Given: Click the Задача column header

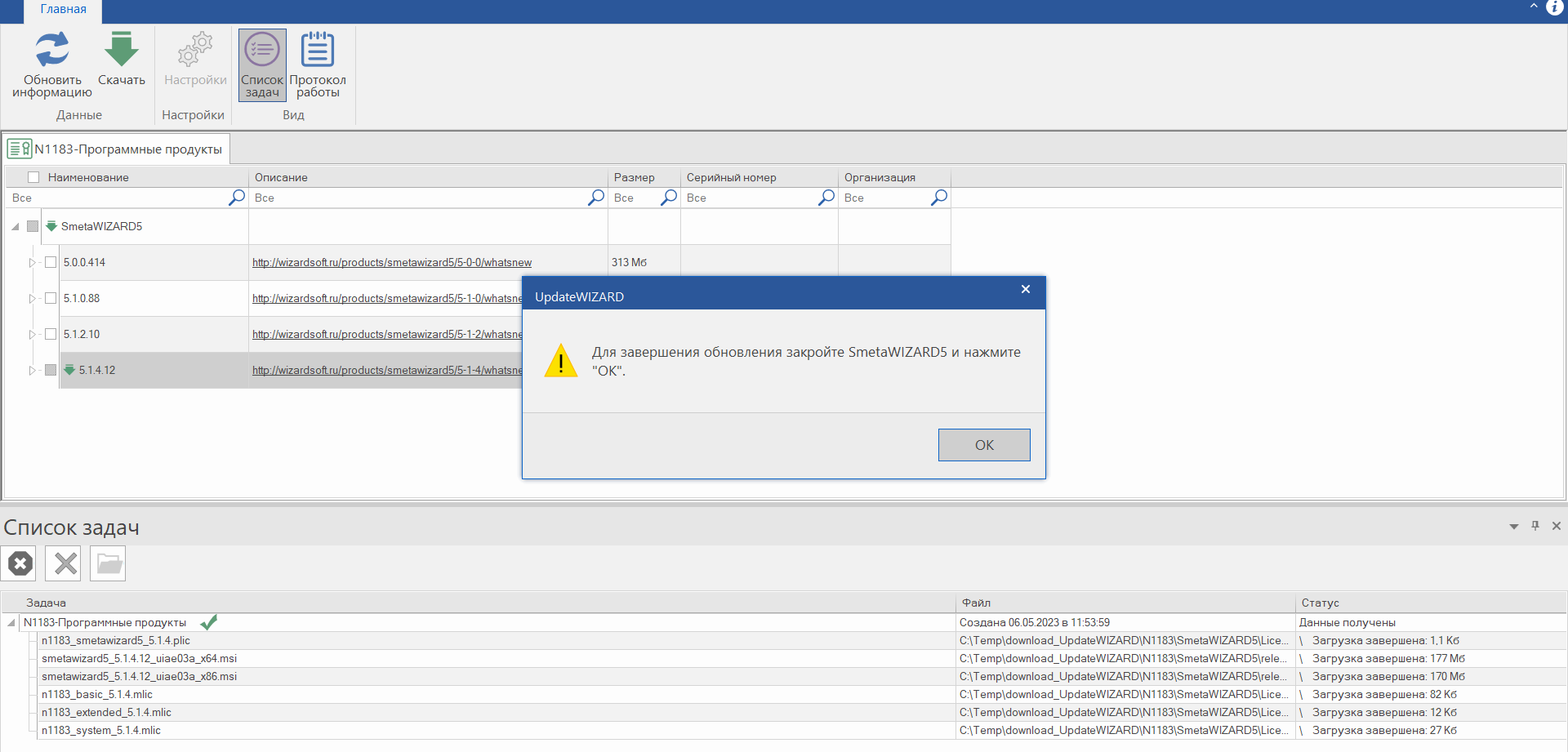Looking at the screenshot, I should tap(479, 603).
